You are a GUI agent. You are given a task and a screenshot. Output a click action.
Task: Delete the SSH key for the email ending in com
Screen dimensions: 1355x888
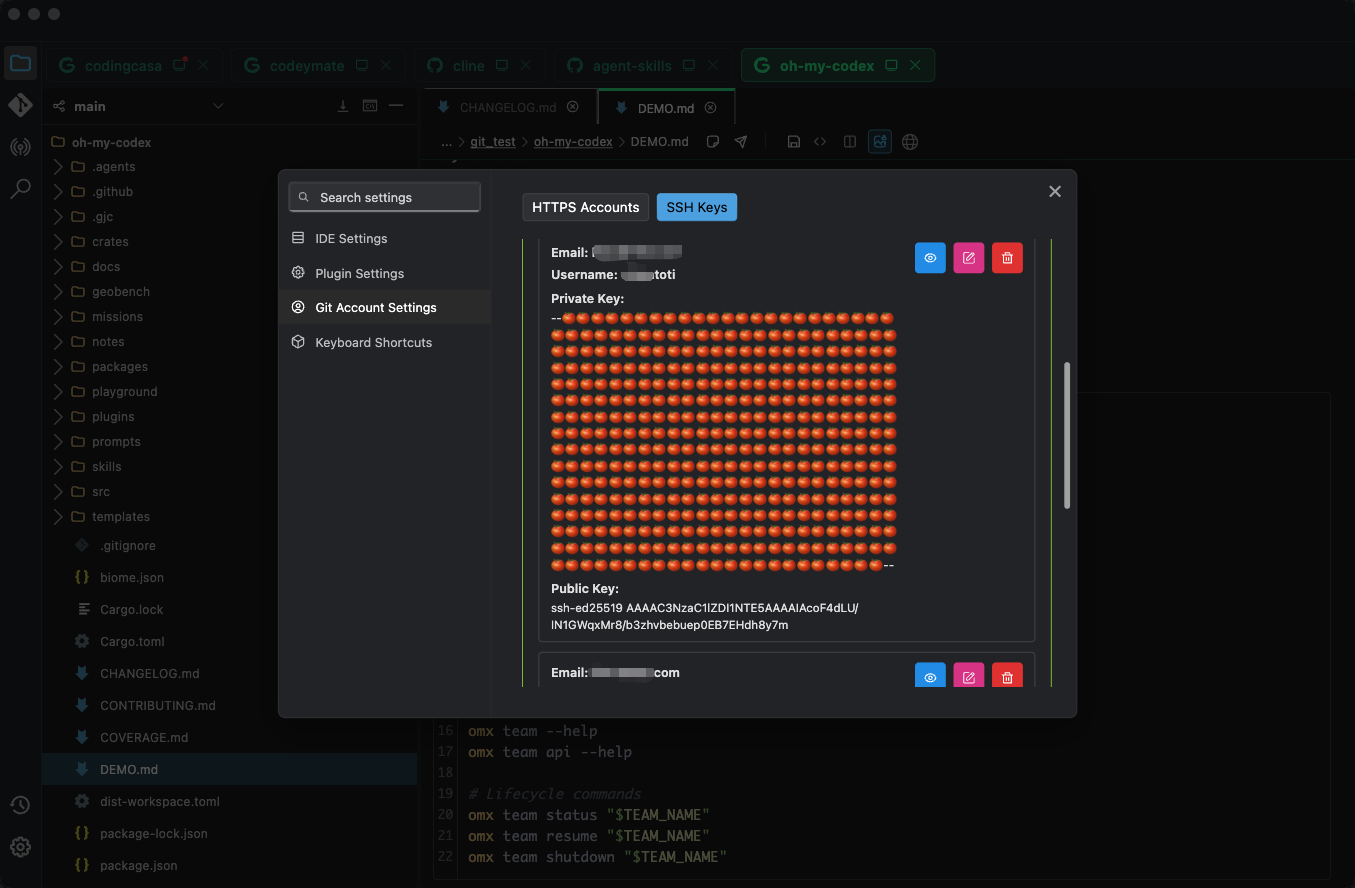coord(1007,676)
